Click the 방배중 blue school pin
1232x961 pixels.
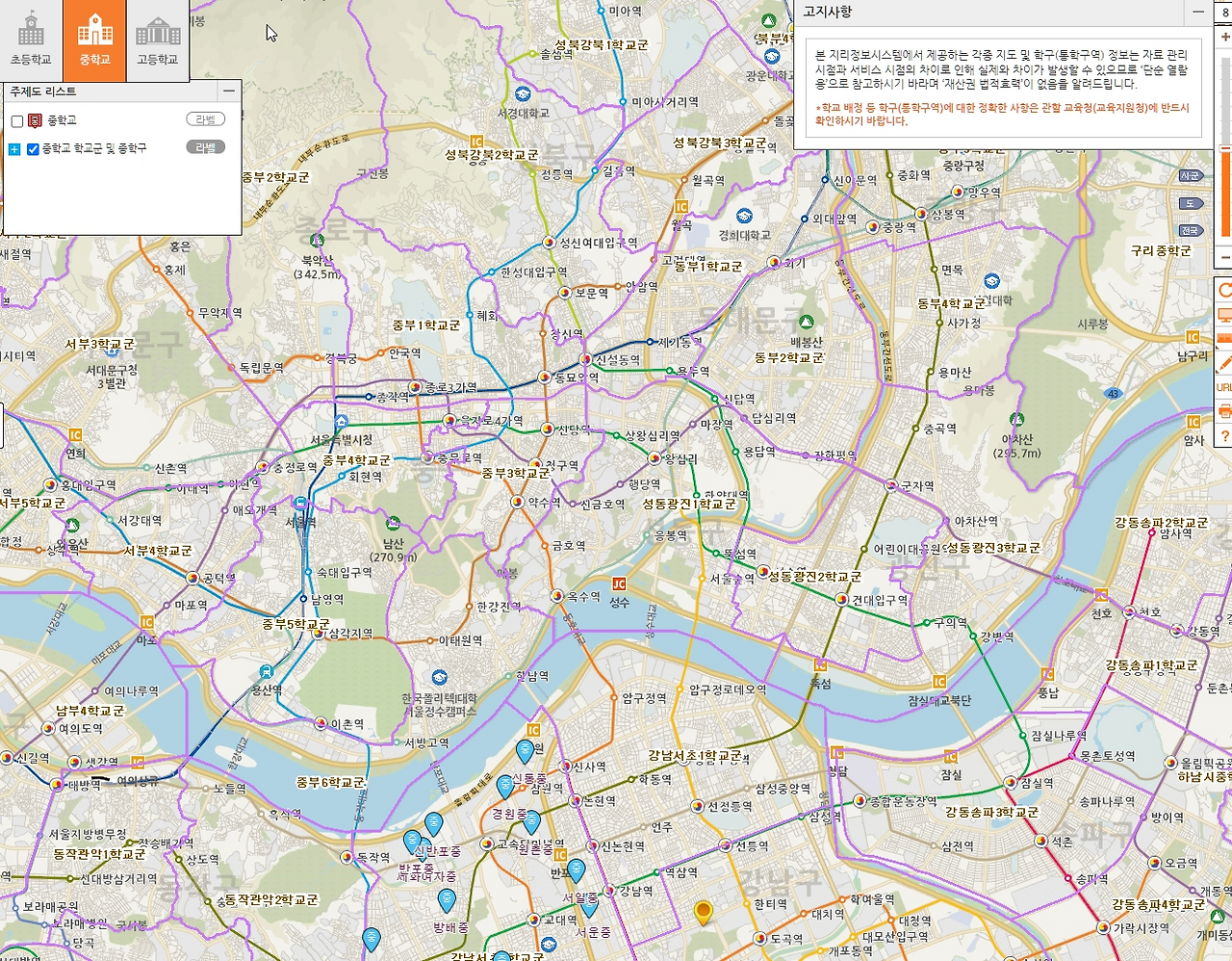447,900
